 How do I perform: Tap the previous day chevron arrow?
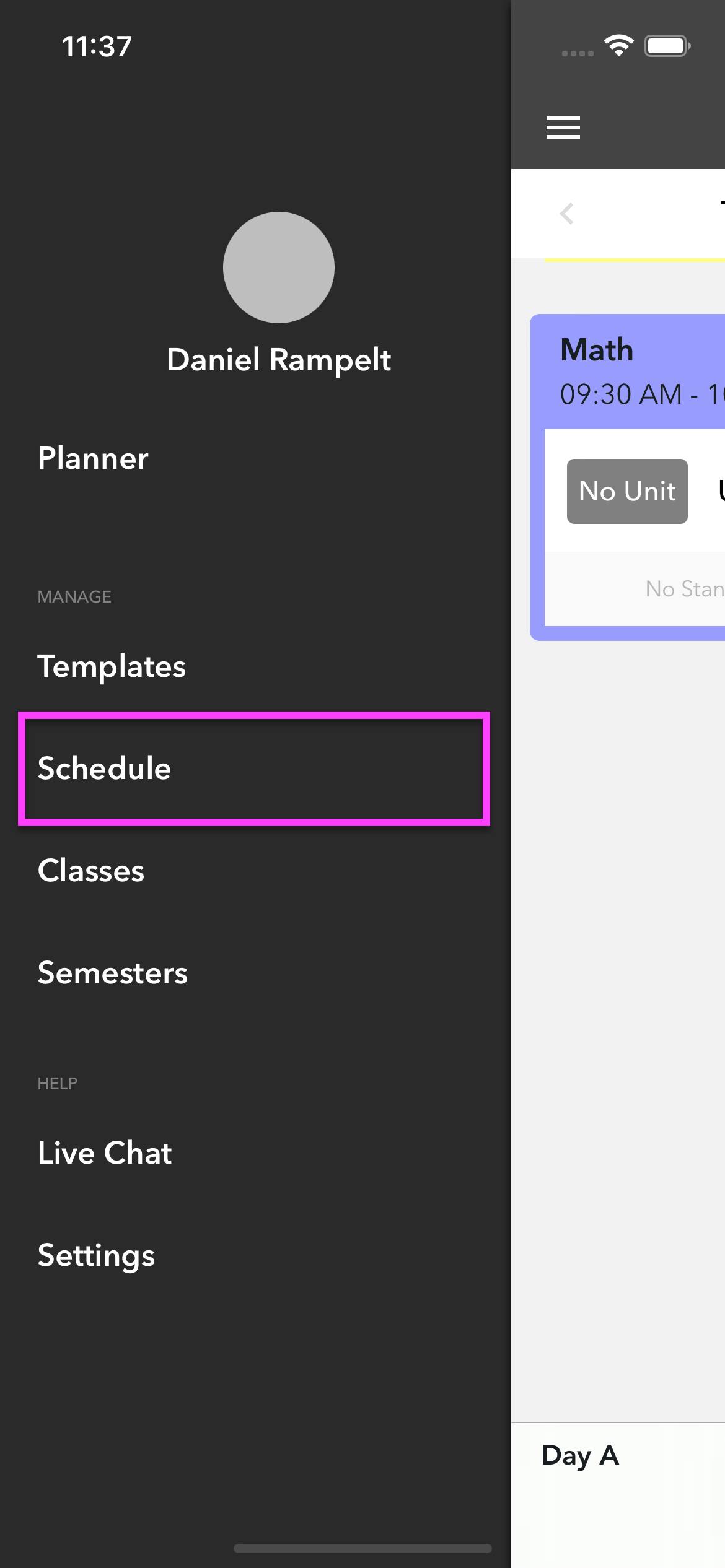click(x=566, y=214)
